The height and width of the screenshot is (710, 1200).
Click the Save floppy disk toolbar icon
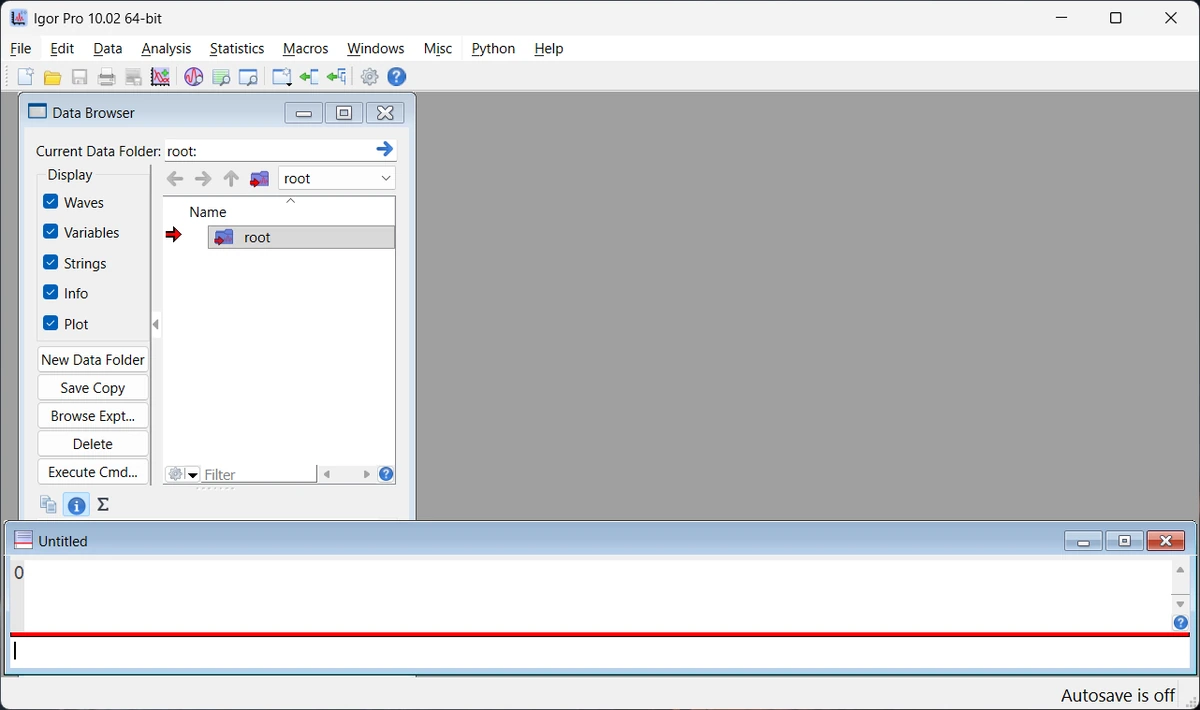pyautogui.click(x=80, y=77)
